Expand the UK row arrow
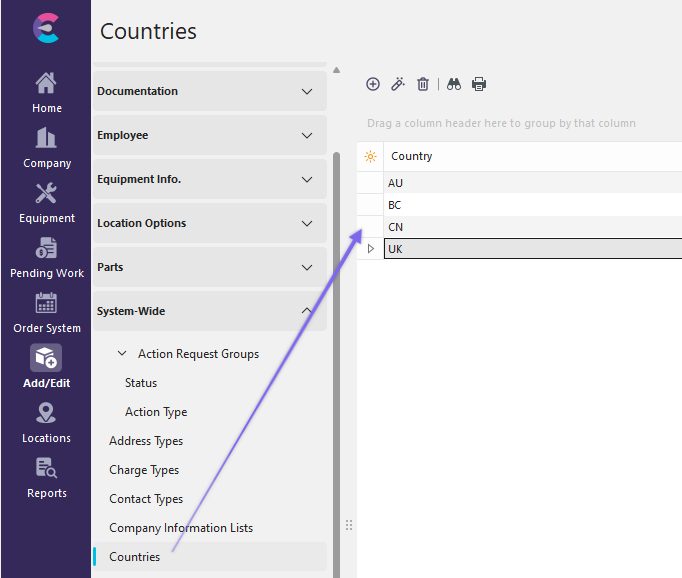This screenshot has width=682, height=578. 371,249
